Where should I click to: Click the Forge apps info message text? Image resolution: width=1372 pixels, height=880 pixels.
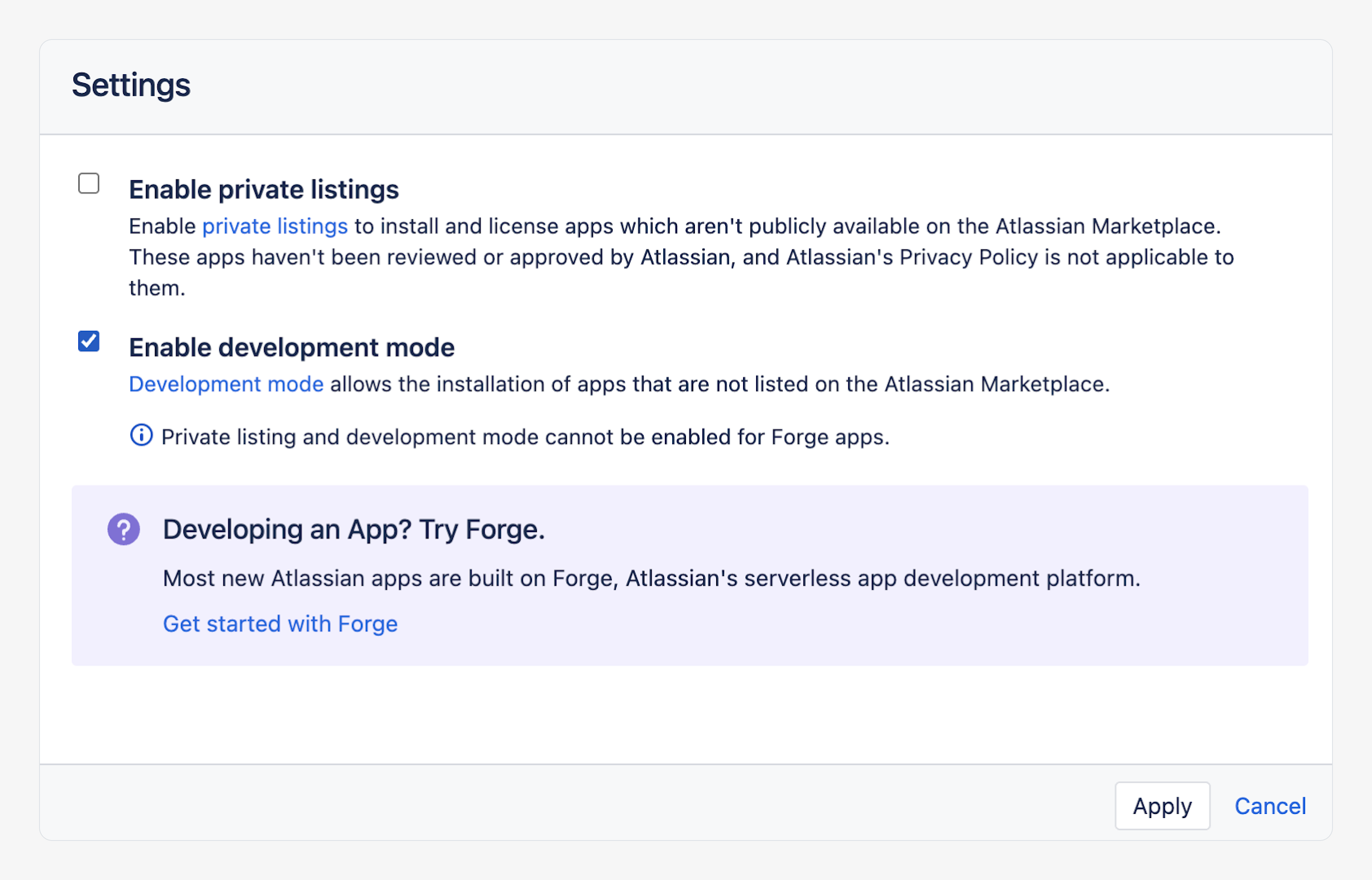(x=525, y=437)
